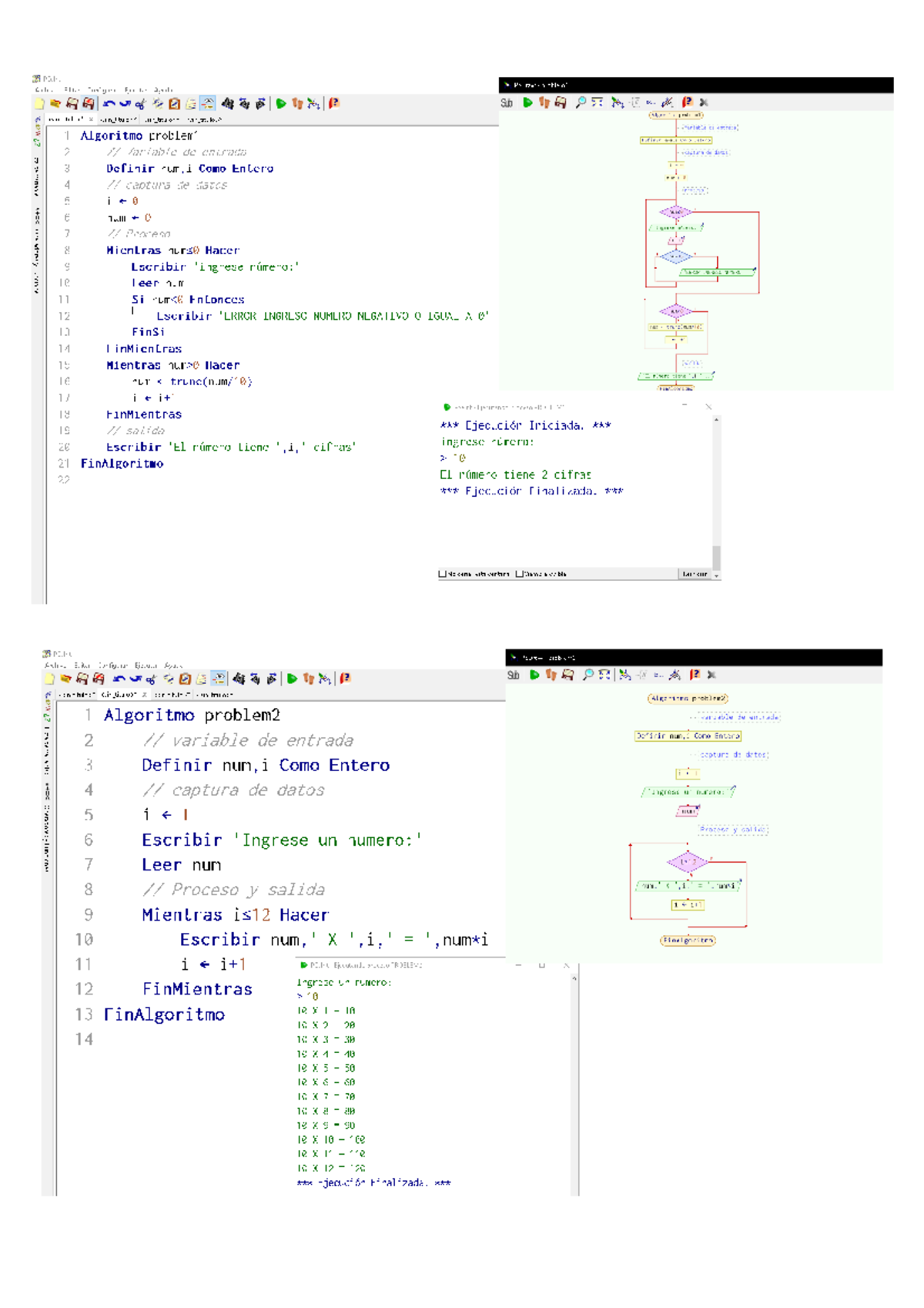The width and height of the screenshot is (924, 1308).
Task: Click the Help icon in the top editor toolbar
Action: tap(333, 103)
